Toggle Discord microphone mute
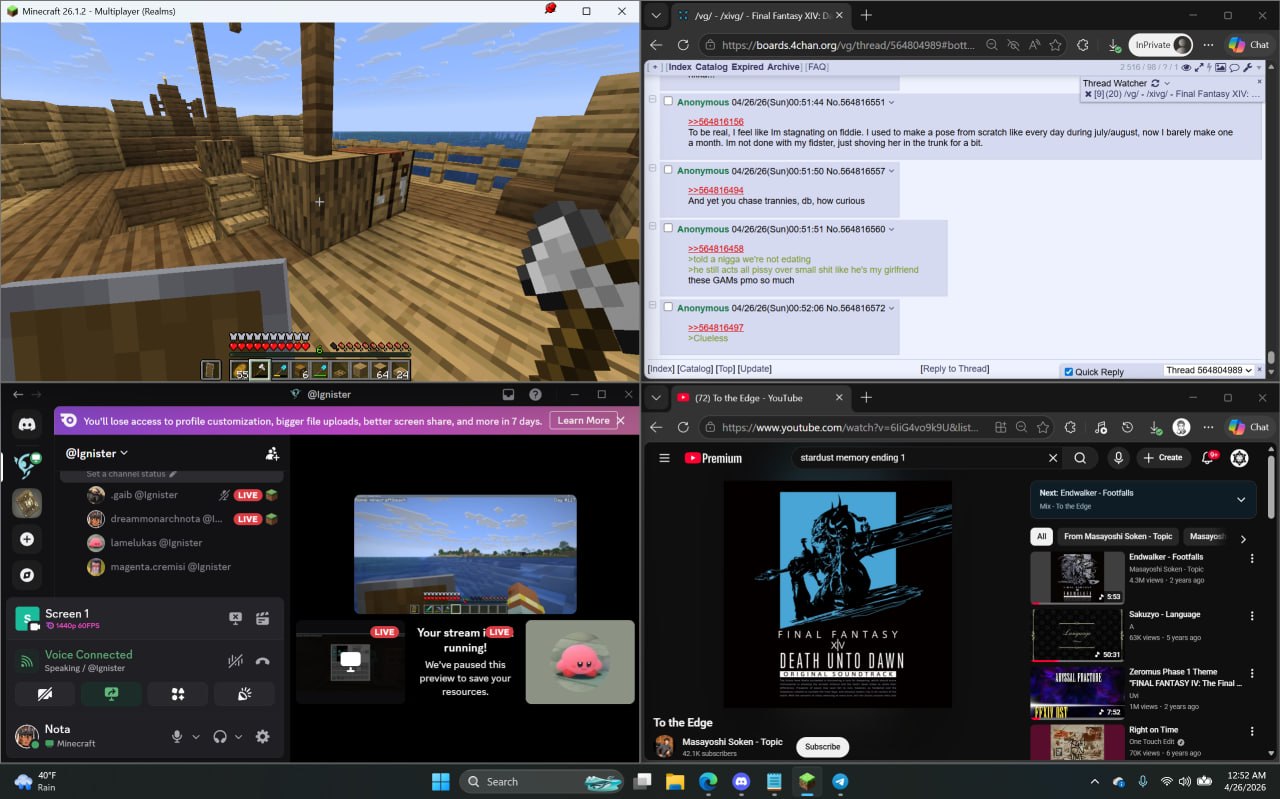 177,737
